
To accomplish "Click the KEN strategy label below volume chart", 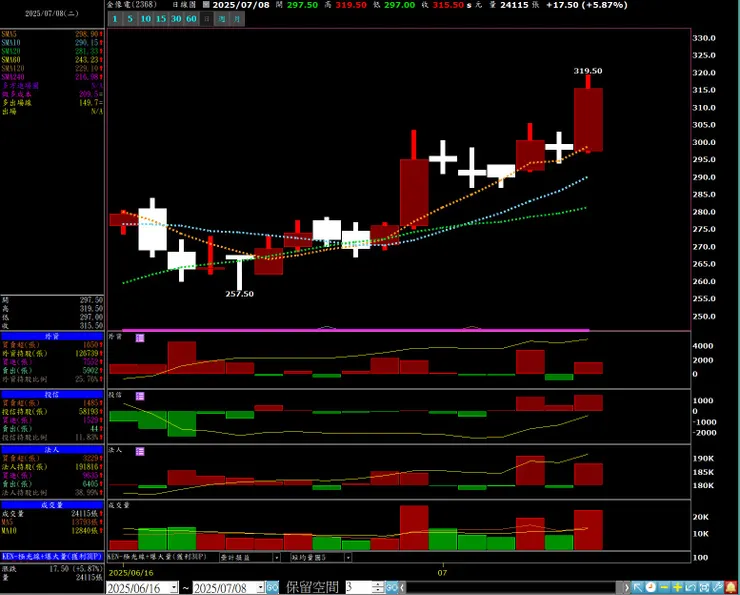I will tap(157, 557).
